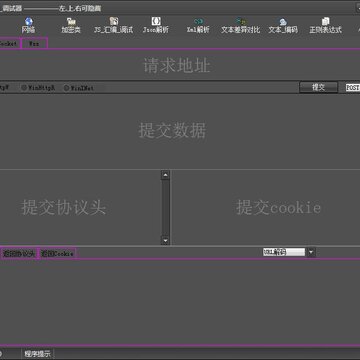Select the WinHttpR radio option
This screenshot has height=360, width=360.
[x=38, y=88]
